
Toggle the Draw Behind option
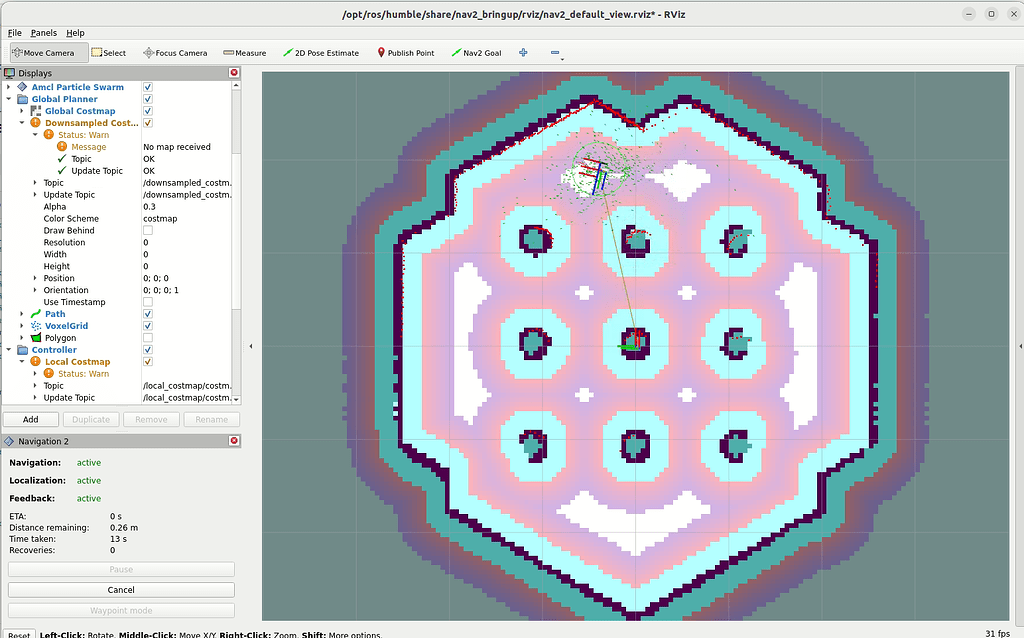[x=147, y=230]
